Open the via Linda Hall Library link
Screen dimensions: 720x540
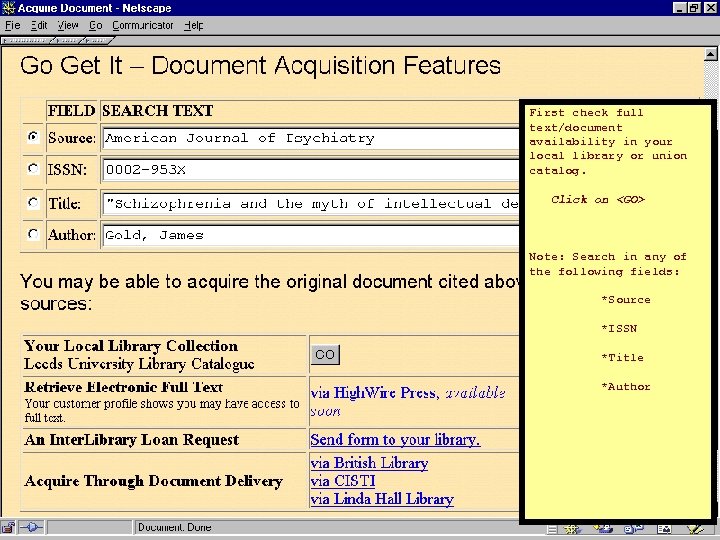[x=382, y=499]
